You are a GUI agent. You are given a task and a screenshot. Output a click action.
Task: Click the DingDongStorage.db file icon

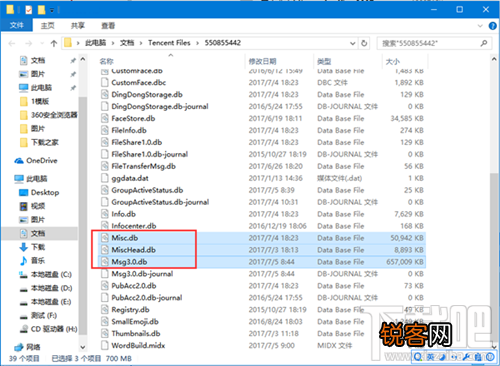[x=105, y=94]
